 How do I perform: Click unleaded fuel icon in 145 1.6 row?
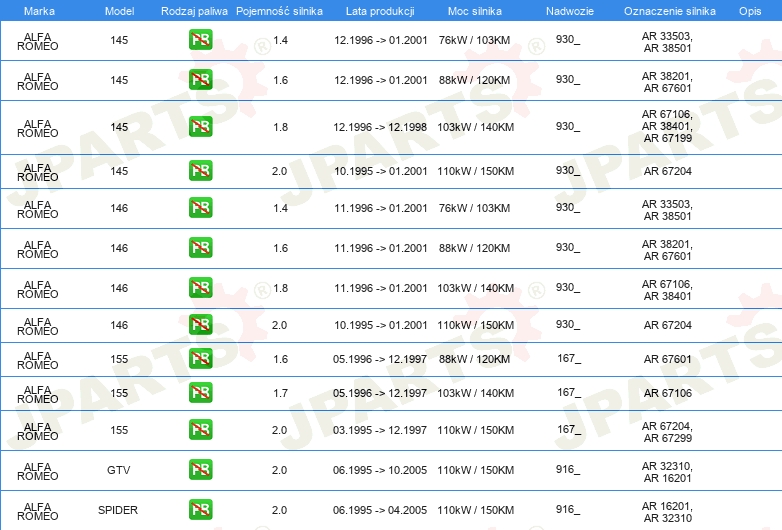tap(200, 80)
